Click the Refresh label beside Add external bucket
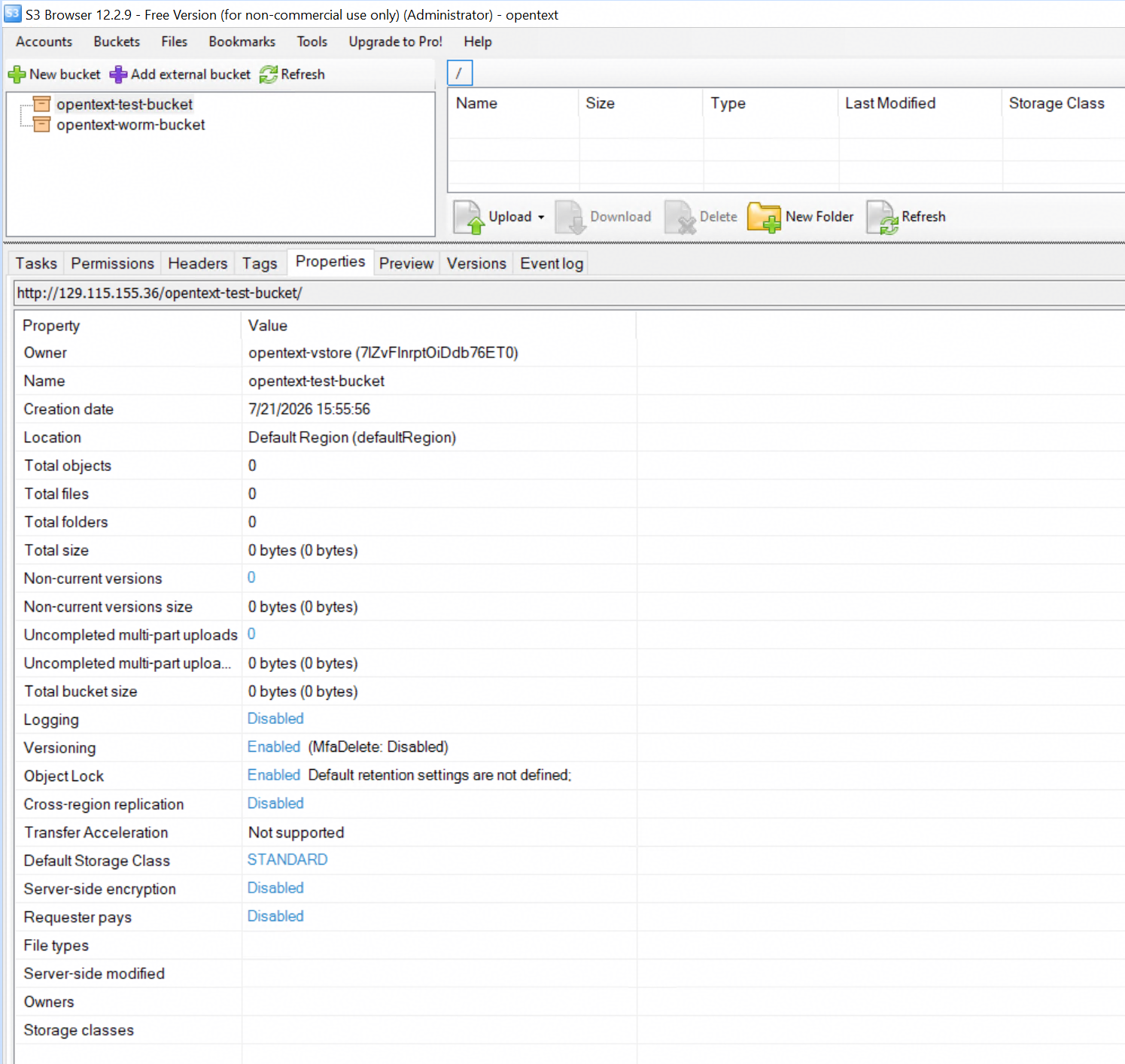Viewport: 1125px width, 1064px height. point(303,74)
